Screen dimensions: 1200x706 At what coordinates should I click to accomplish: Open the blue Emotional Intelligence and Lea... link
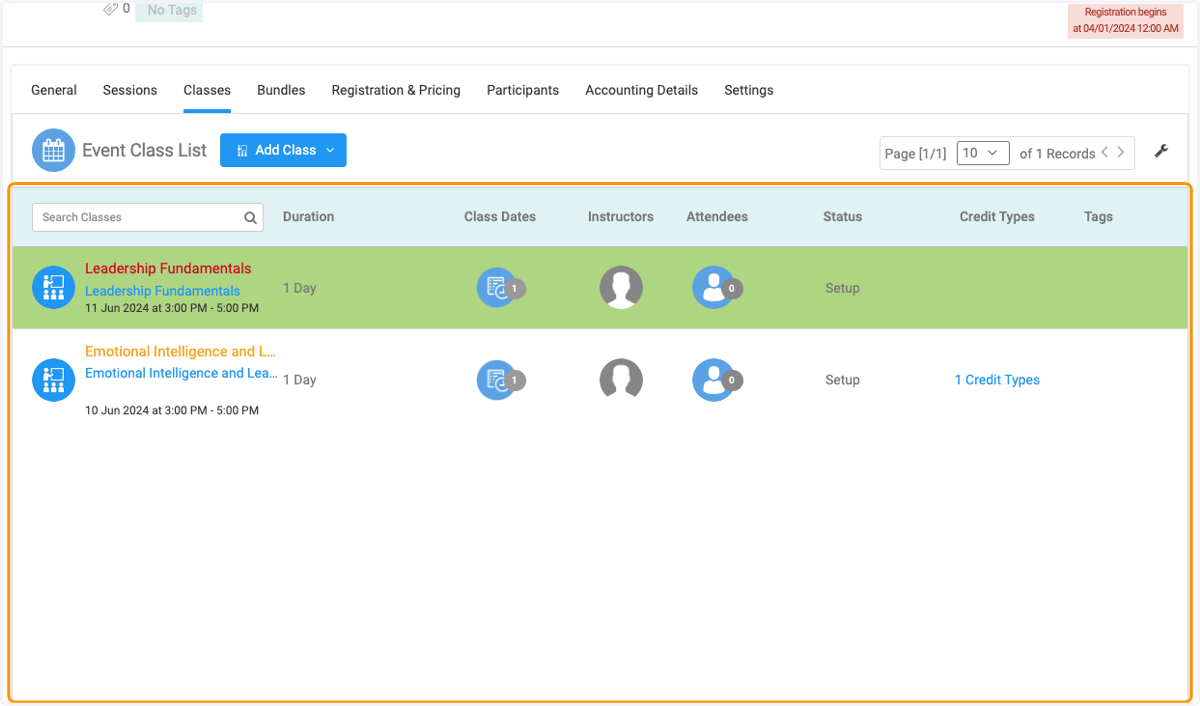point(181,373)
